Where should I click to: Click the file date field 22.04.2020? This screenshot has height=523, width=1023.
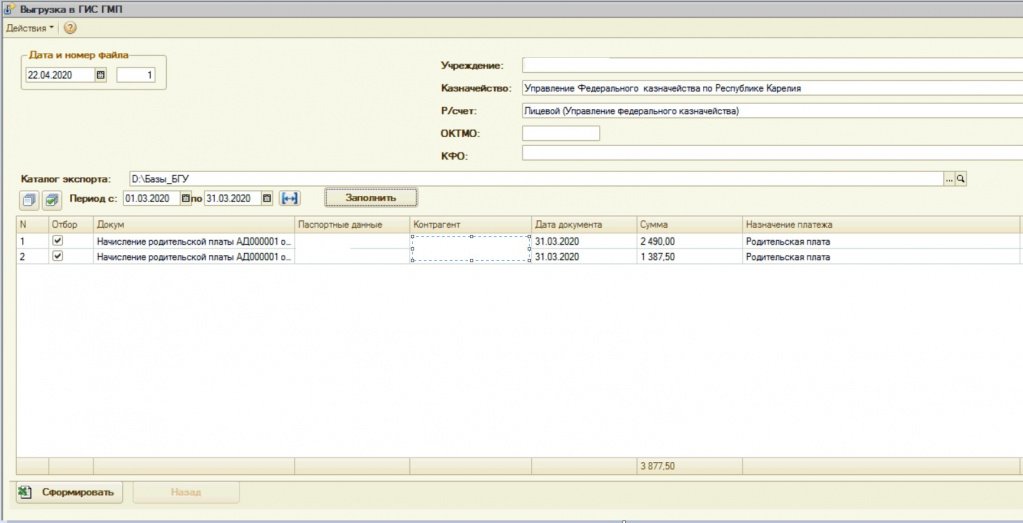(60, 75)
